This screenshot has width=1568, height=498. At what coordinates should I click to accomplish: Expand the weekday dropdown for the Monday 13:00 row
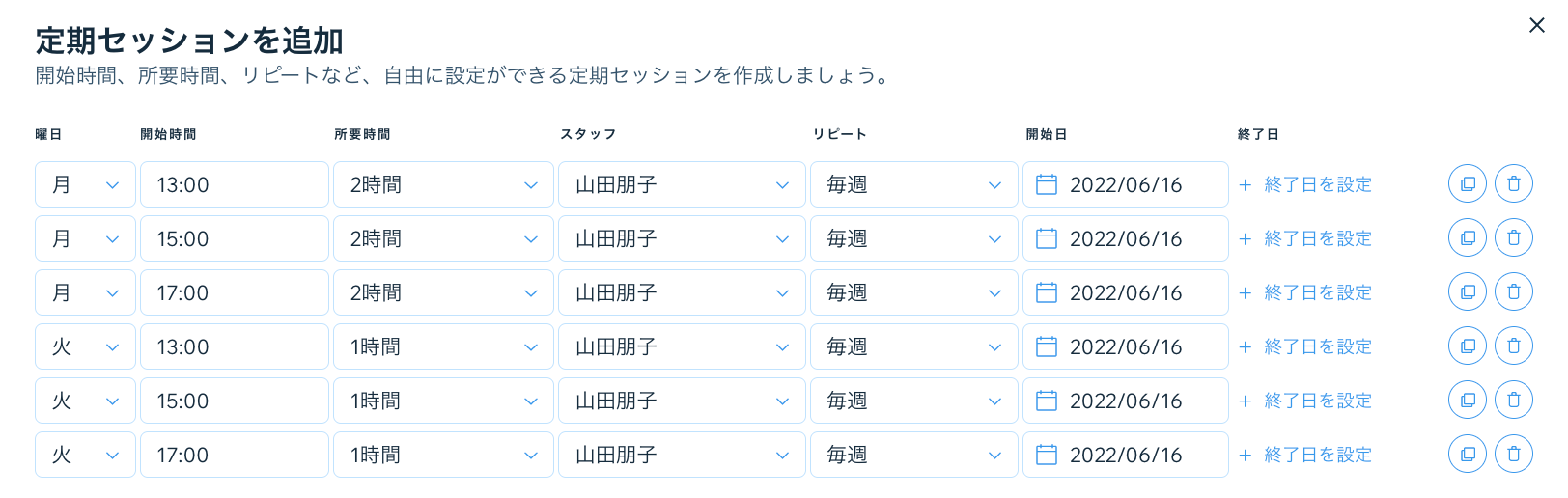[85, 184]
